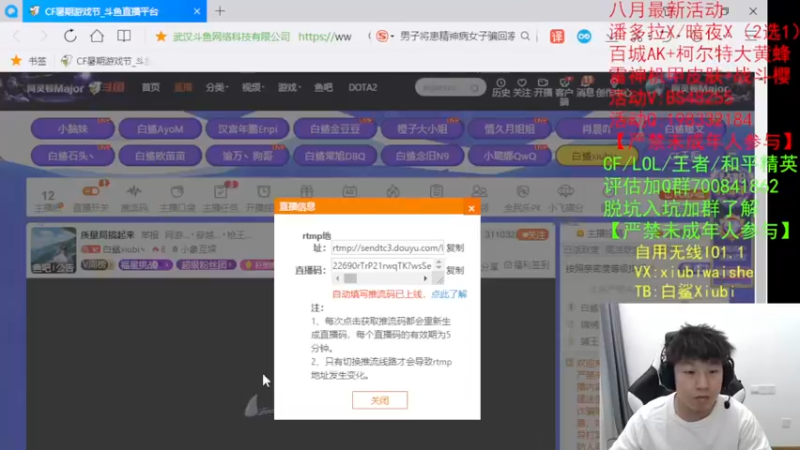Open the 橙子大小姐 streamer pill
The image size is (800, 450).
click(x=422, y=129)
